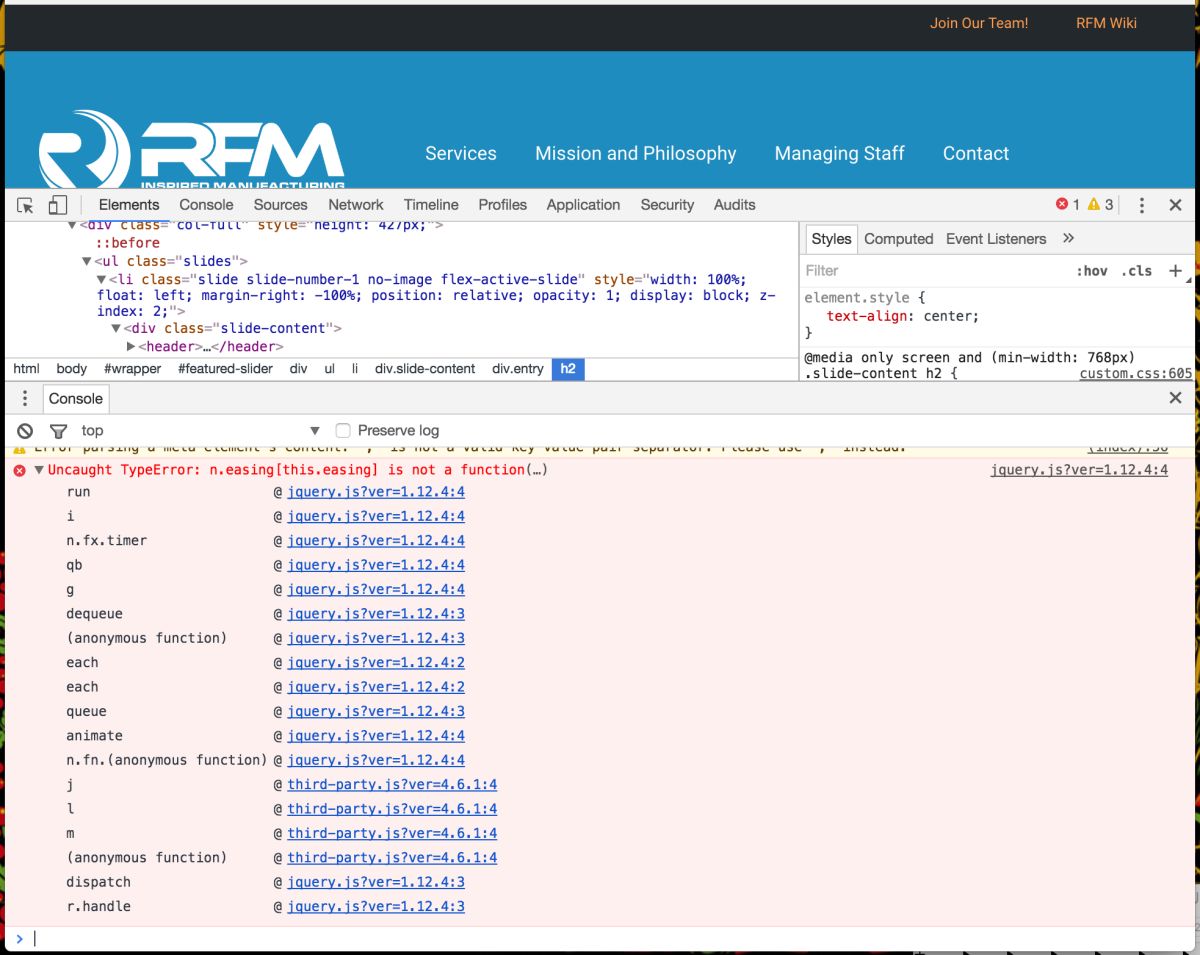Activate the inspect element picker icon
The height and width of the screenshot is (955, 1200).
click(26, 205)
